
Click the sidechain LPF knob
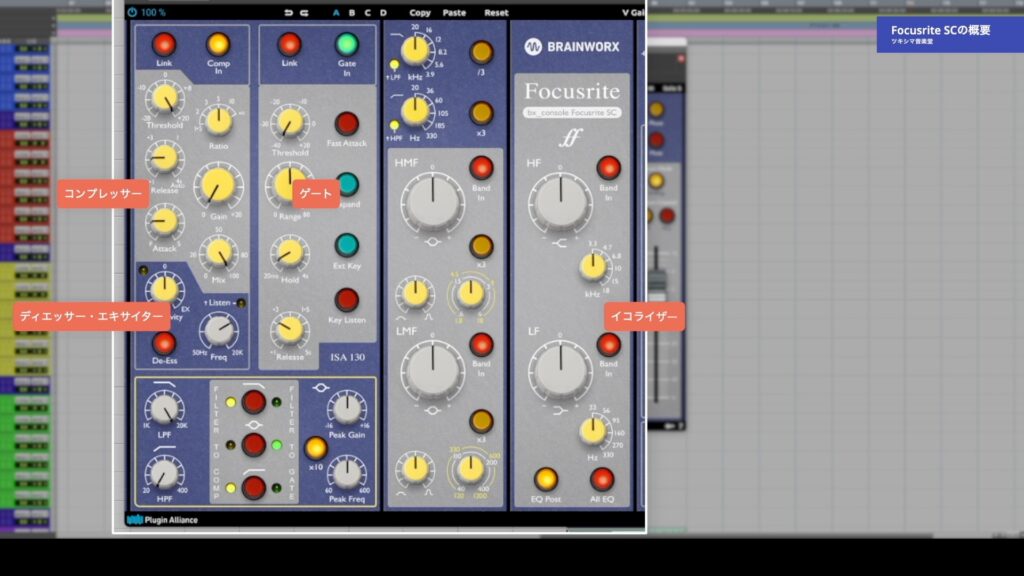165,409
